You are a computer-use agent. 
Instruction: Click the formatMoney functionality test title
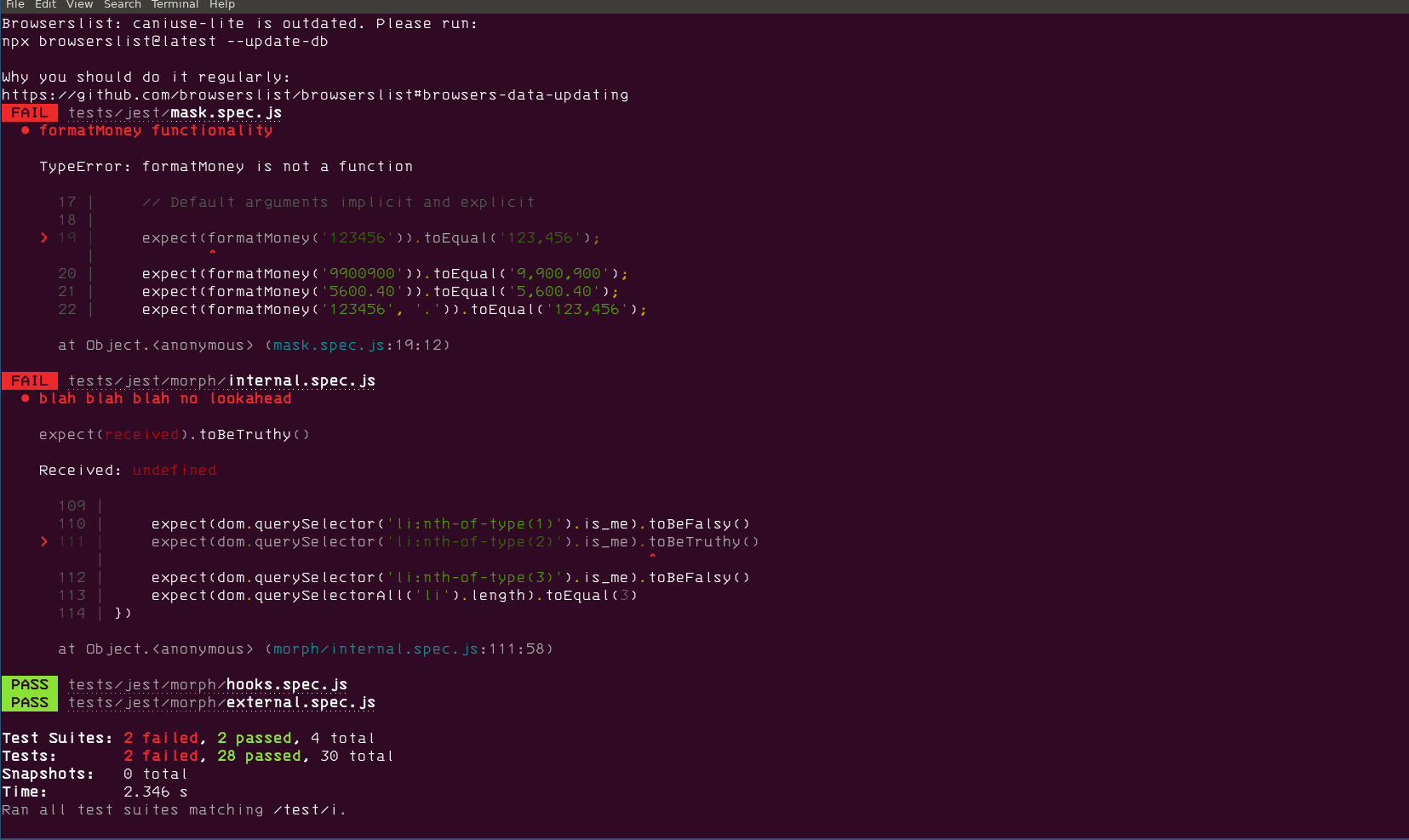(157, 130)
